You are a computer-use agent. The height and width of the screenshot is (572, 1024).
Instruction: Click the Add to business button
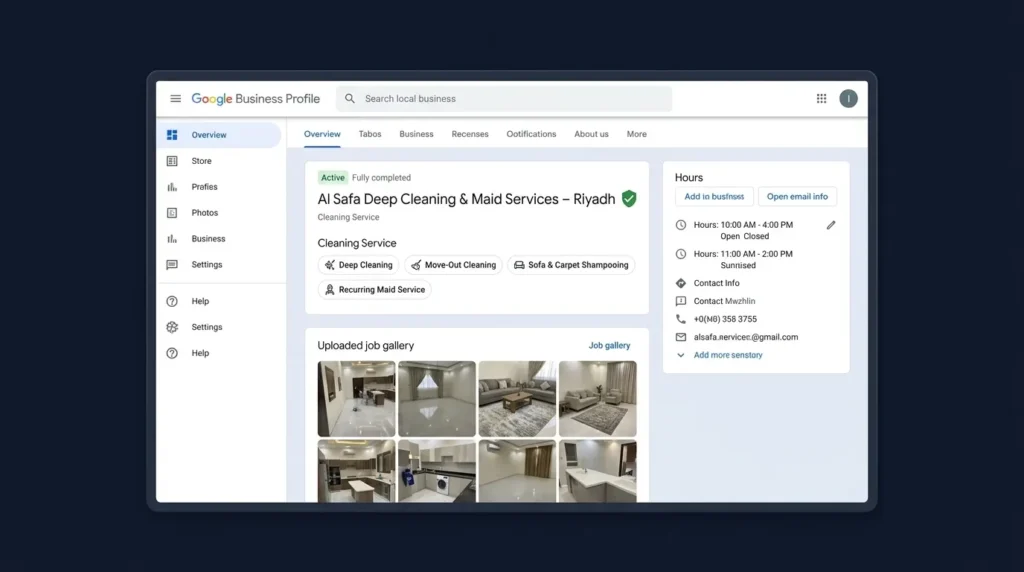tap(714, 197)
